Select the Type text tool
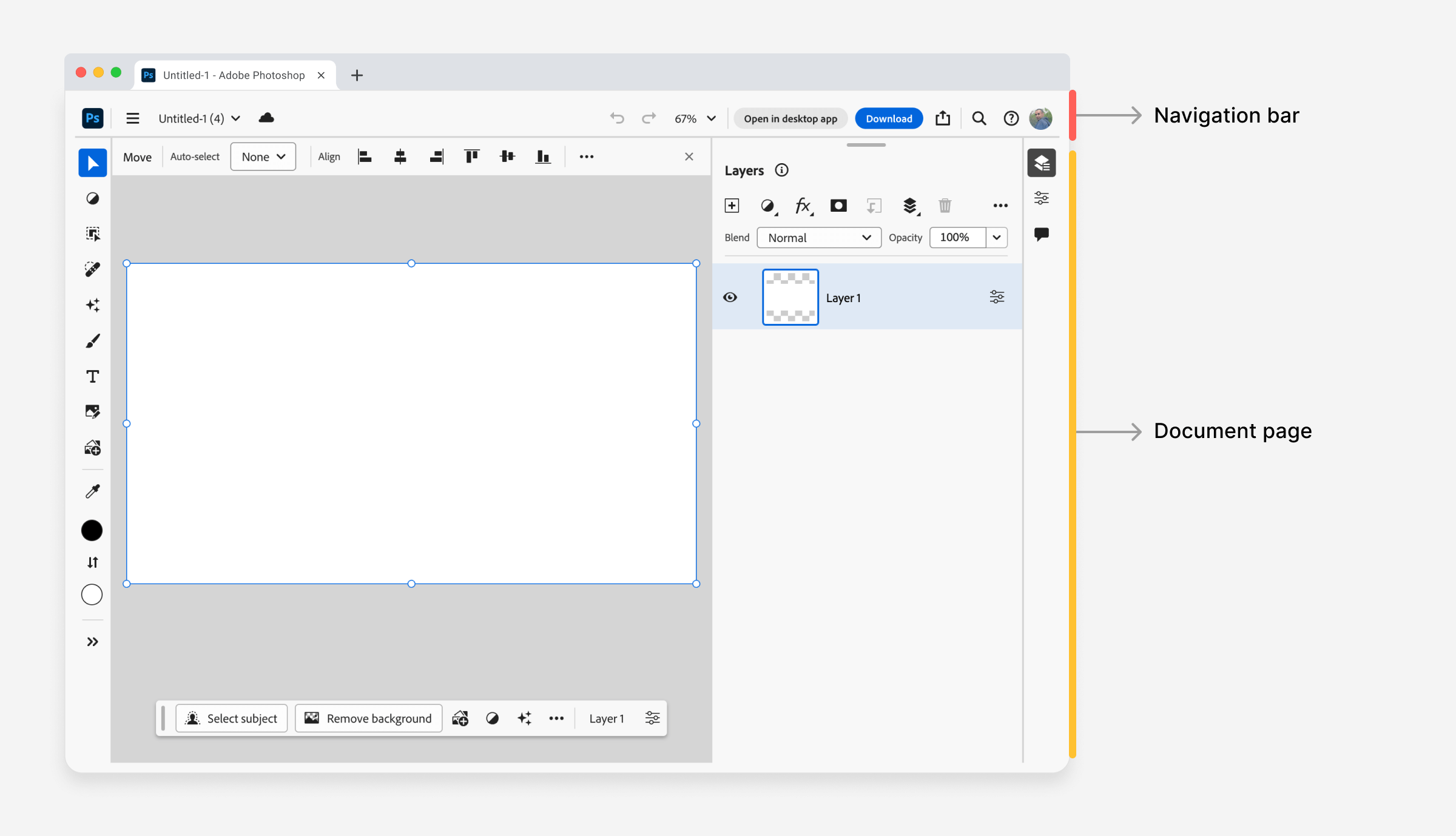Screen dimensions: 1456x836 pos(92,377)
